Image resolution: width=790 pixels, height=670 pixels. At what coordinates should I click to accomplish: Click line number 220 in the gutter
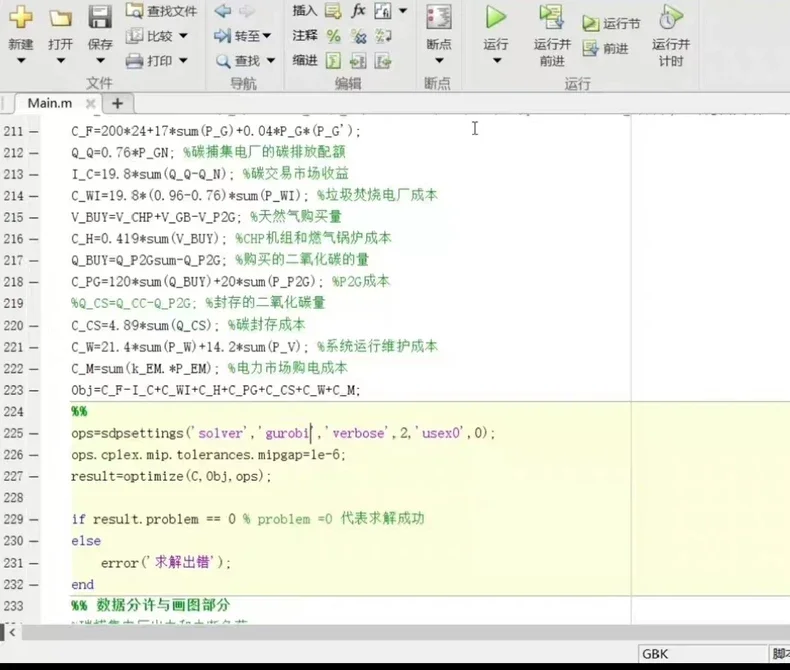point(13,326)
